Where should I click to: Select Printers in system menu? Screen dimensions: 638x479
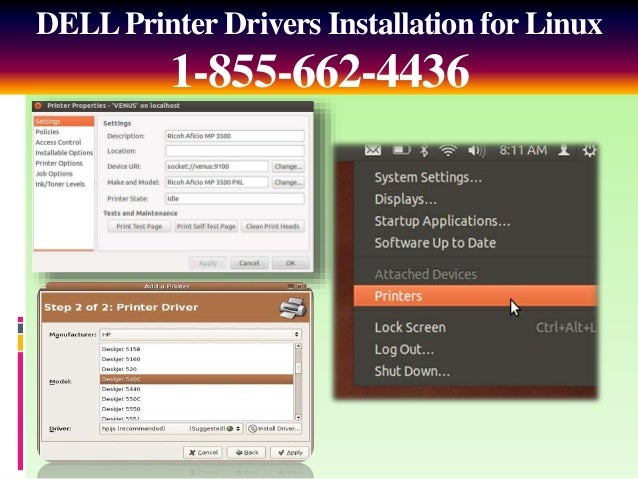coord(475,296)
